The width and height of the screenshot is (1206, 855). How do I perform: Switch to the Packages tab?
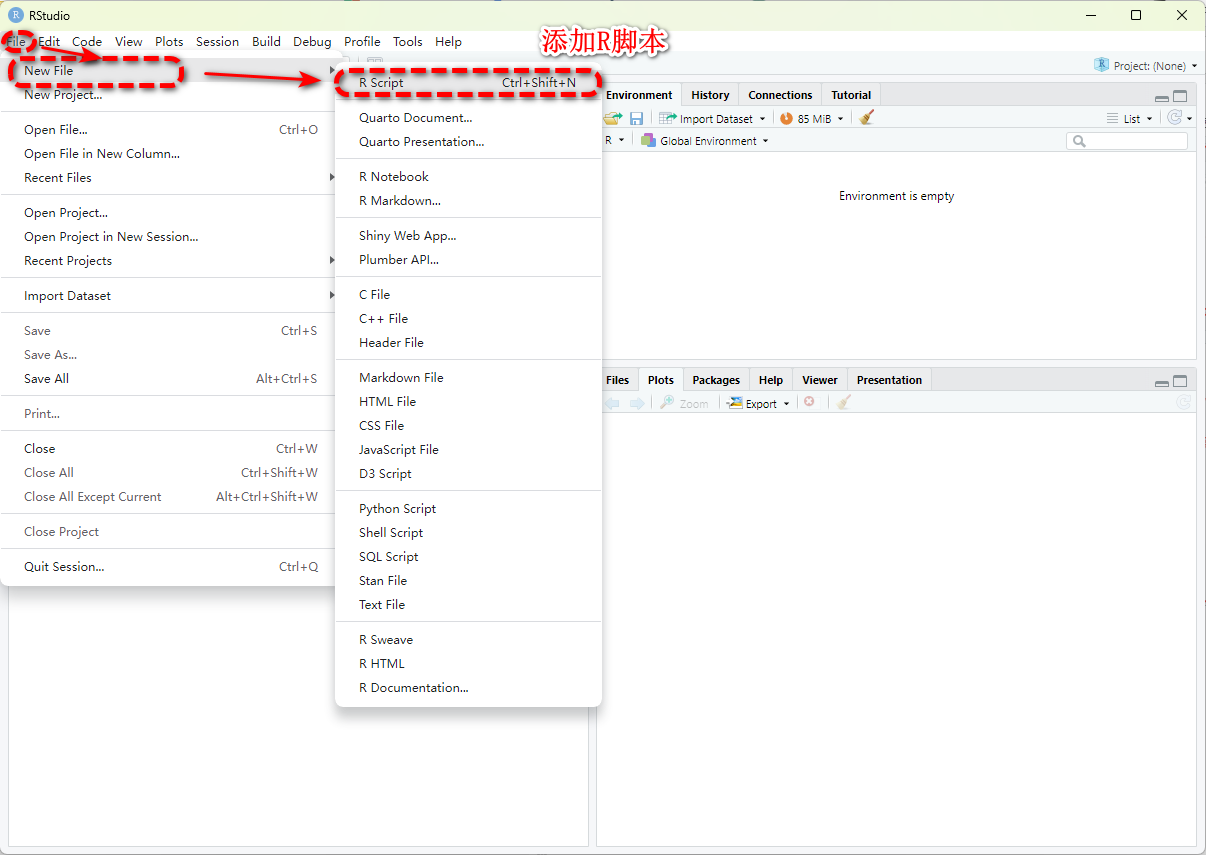pos(716,380)
